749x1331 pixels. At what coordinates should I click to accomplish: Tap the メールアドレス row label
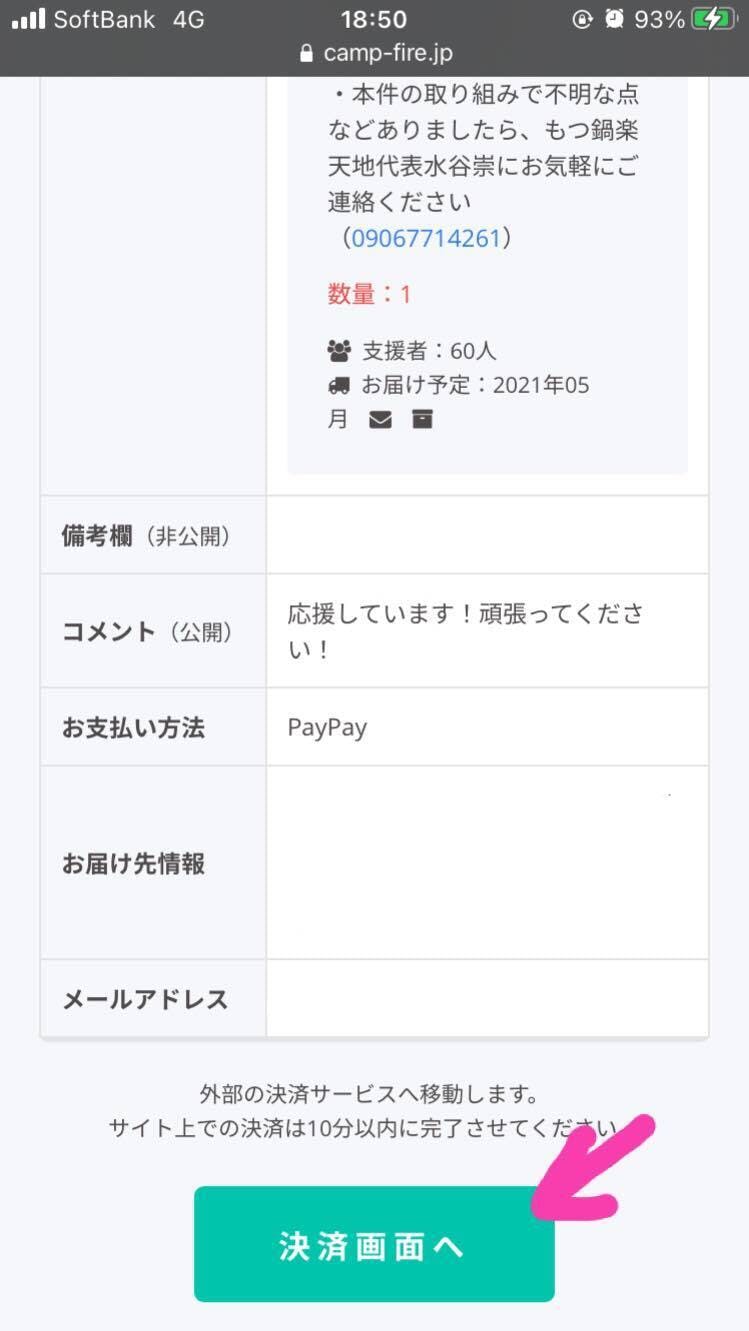145,999
